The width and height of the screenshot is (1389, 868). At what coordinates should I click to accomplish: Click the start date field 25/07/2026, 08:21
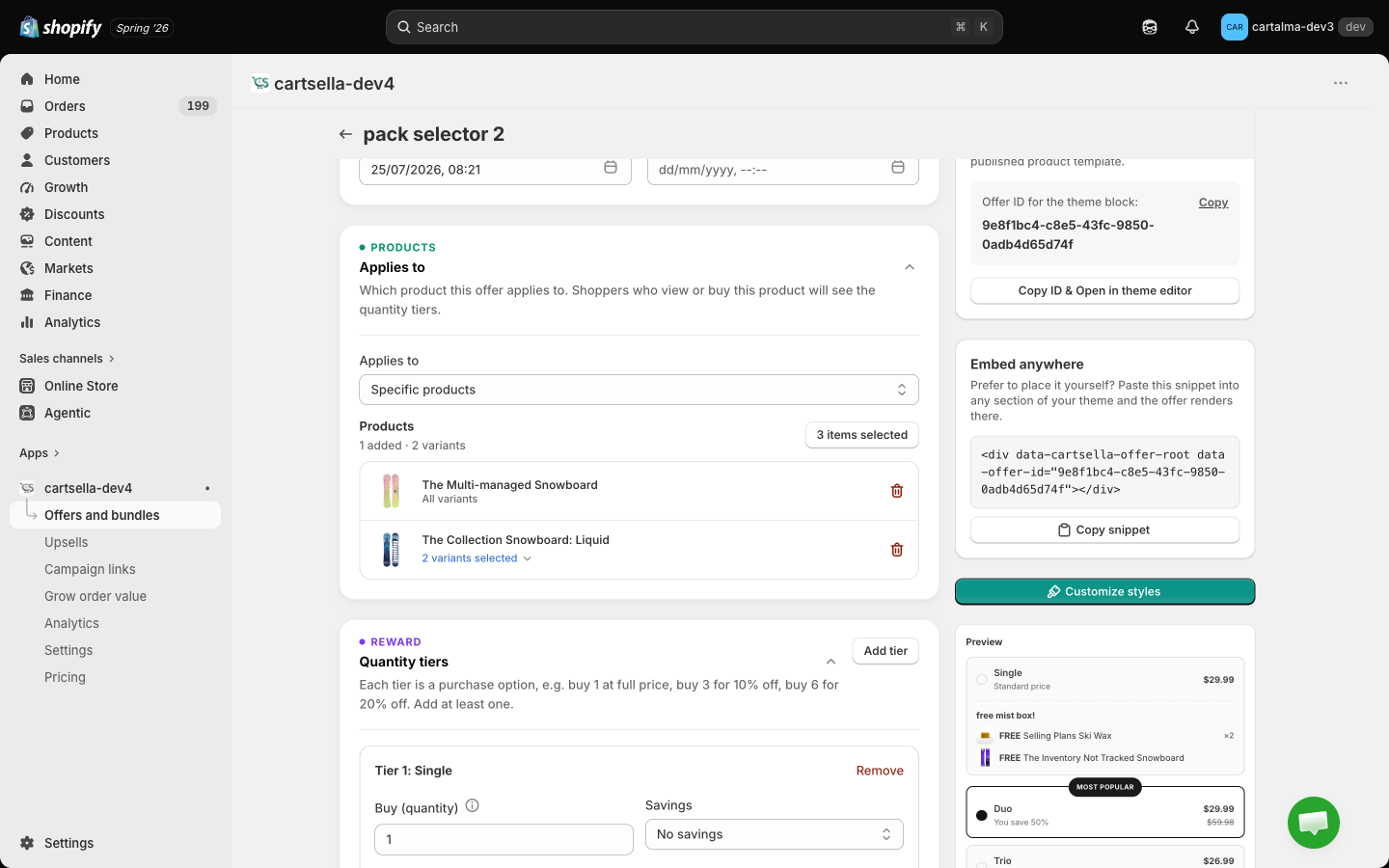[x=495, y=170]
